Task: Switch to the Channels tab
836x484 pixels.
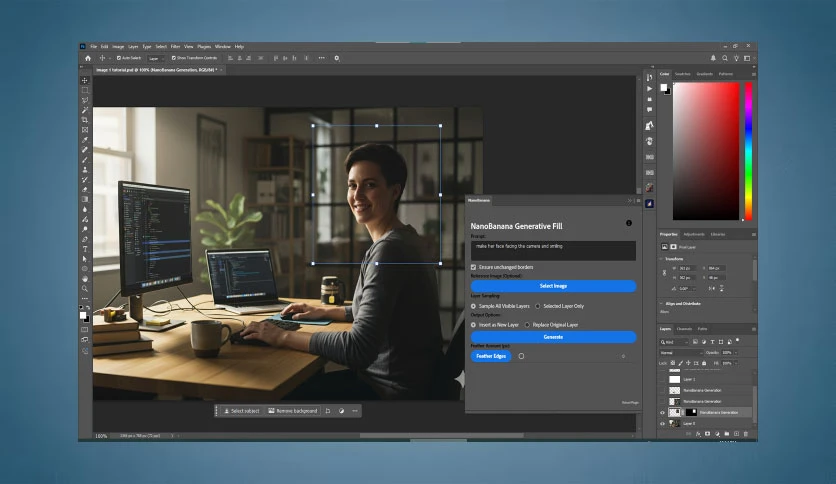Action: pyautogui.click(x=684, y=329)
